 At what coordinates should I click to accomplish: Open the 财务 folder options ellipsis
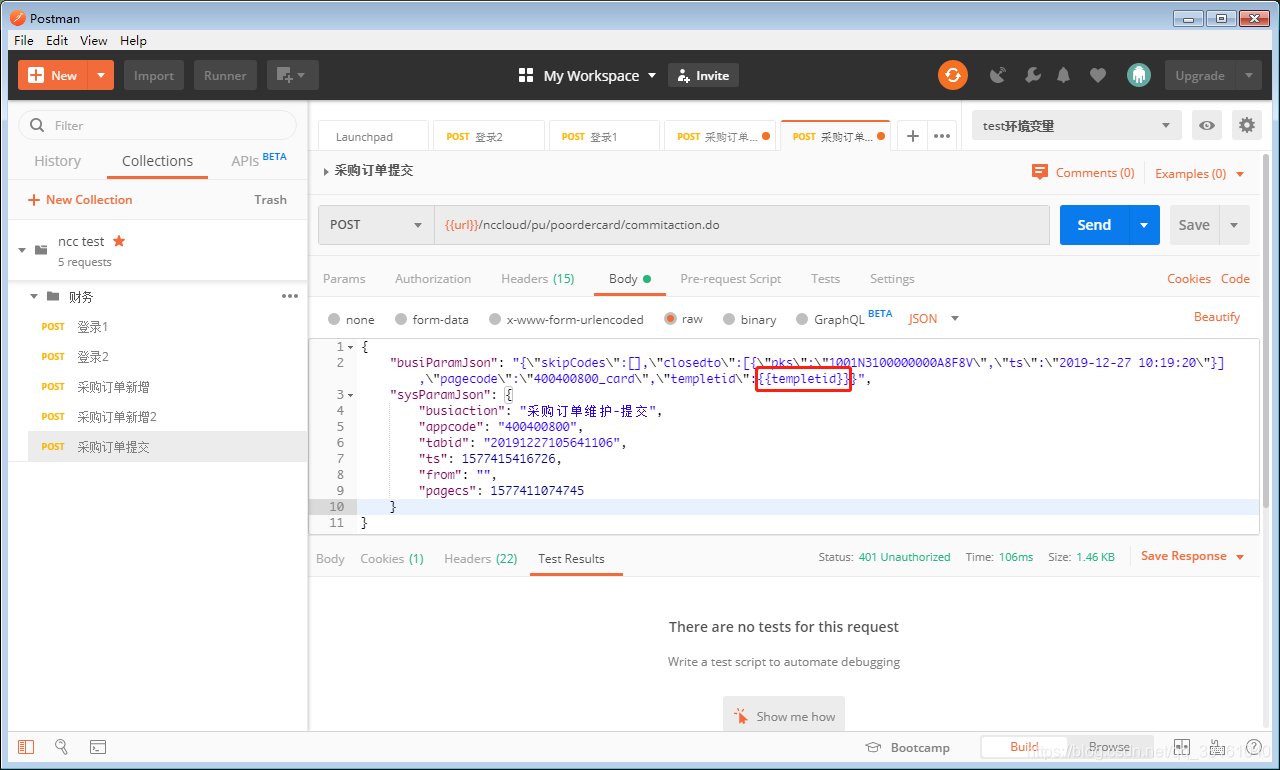click(x=290, y=296)
